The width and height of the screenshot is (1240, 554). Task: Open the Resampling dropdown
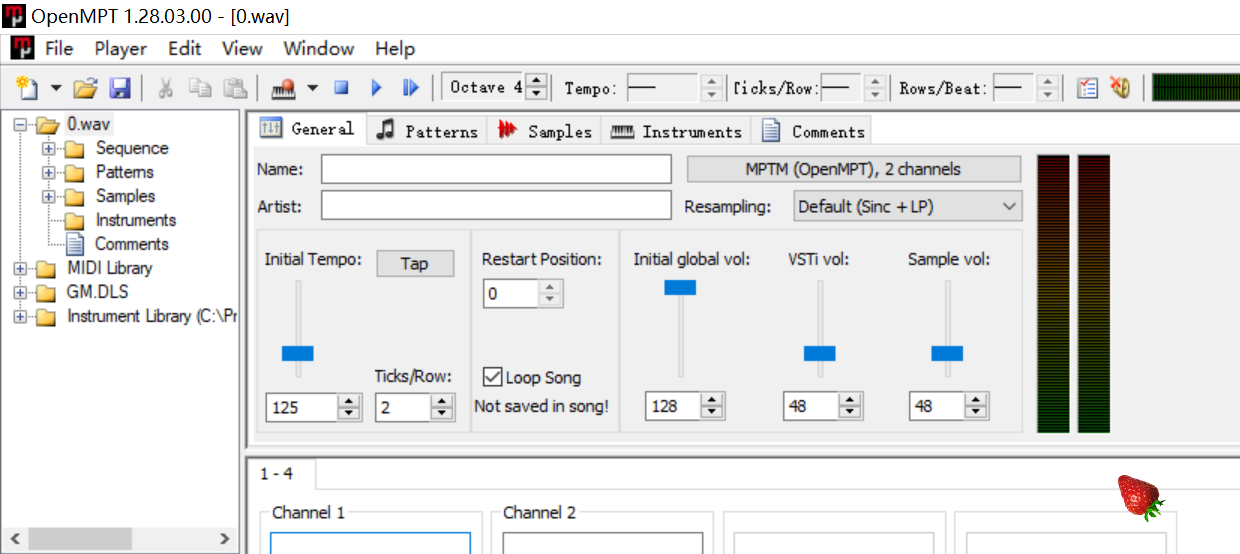click(908, 206)
